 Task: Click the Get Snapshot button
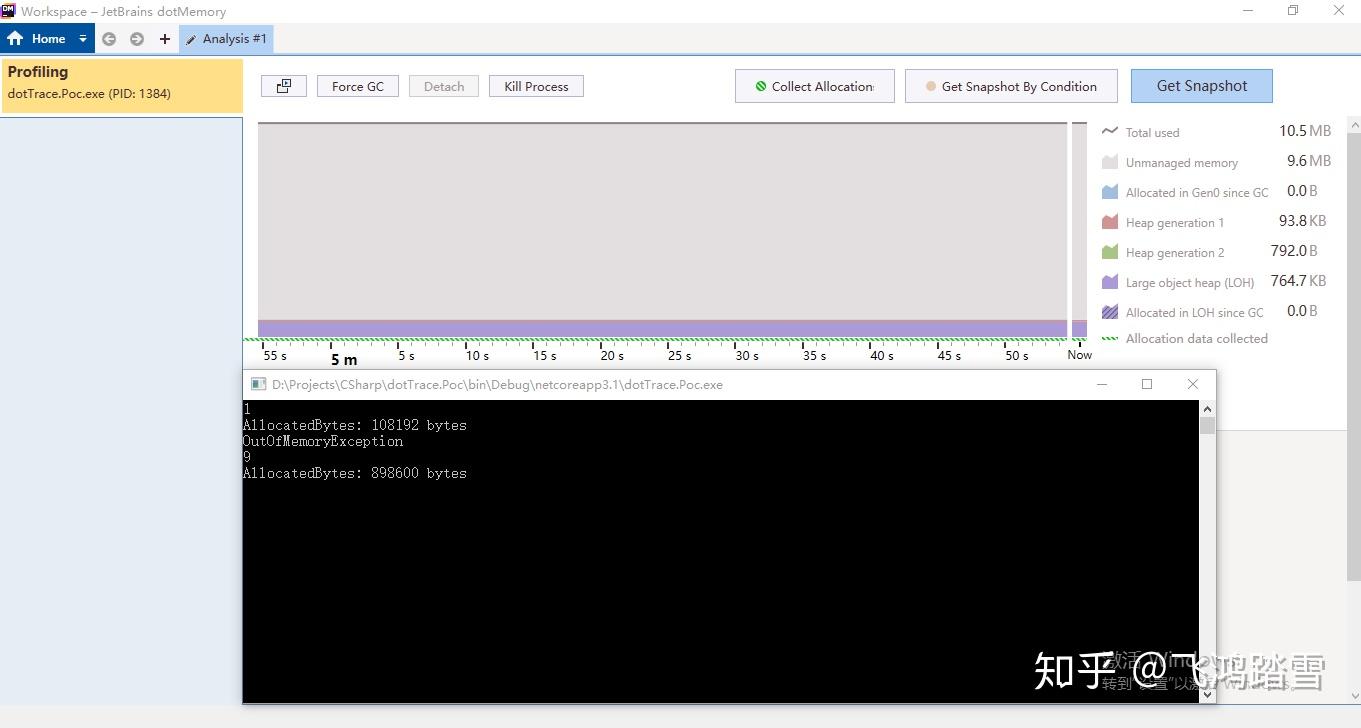(x=1201, y=86)
